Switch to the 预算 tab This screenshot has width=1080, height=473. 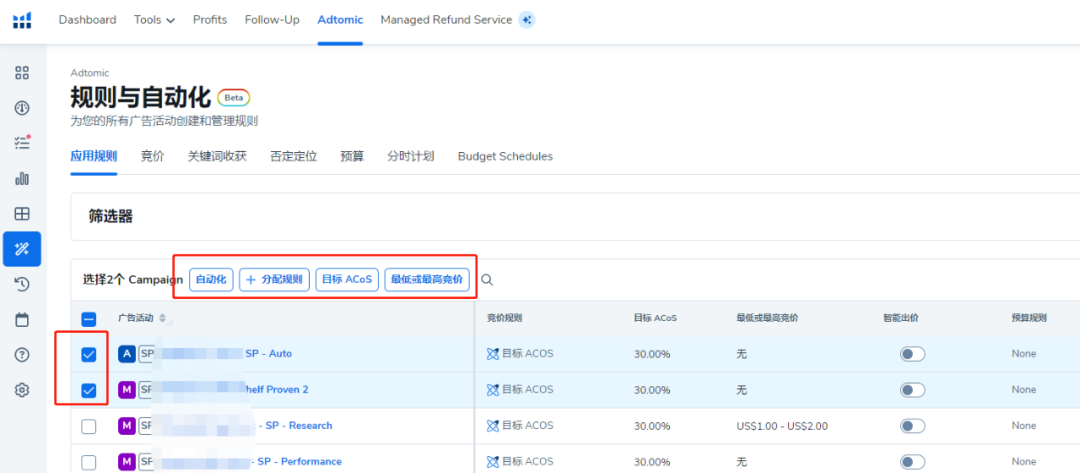352,156
